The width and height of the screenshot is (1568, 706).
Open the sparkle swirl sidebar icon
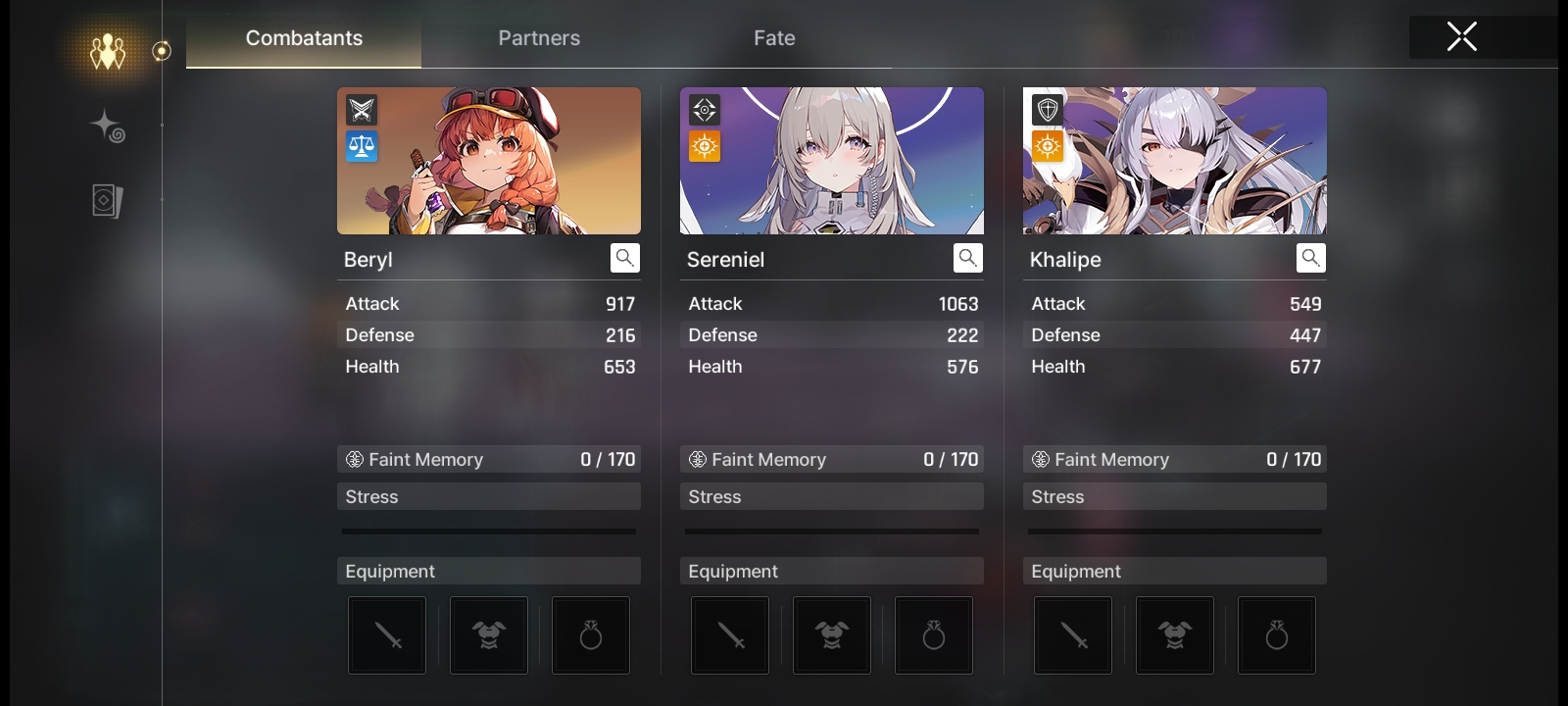tap(108, 126)
